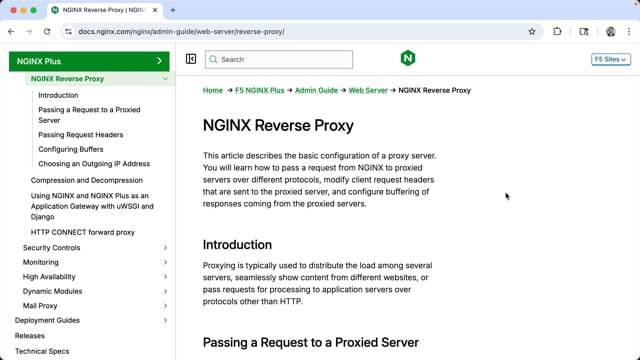
Task: Expand the High Availability section
Action: click(165, 277)
